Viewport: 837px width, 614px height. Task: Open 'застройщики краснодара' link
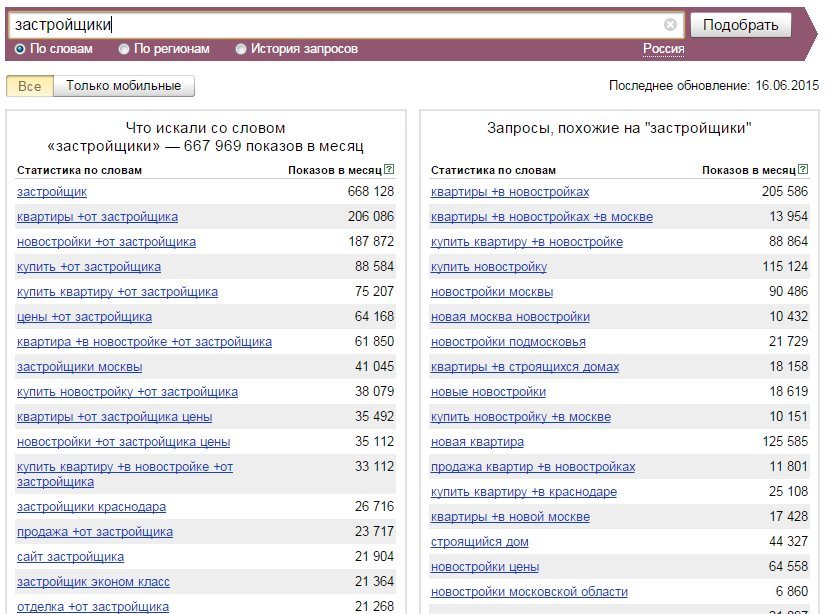pyautogui.click(x=91, y=507)
